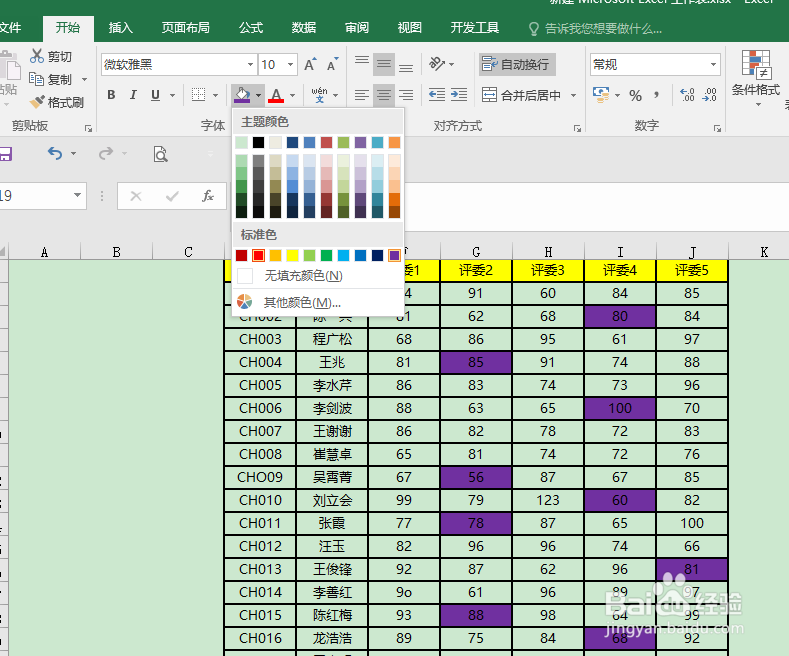
Task: Toggle Wrap Text (自动换行)
Action: pyautogui.click(x=517, y=64)
